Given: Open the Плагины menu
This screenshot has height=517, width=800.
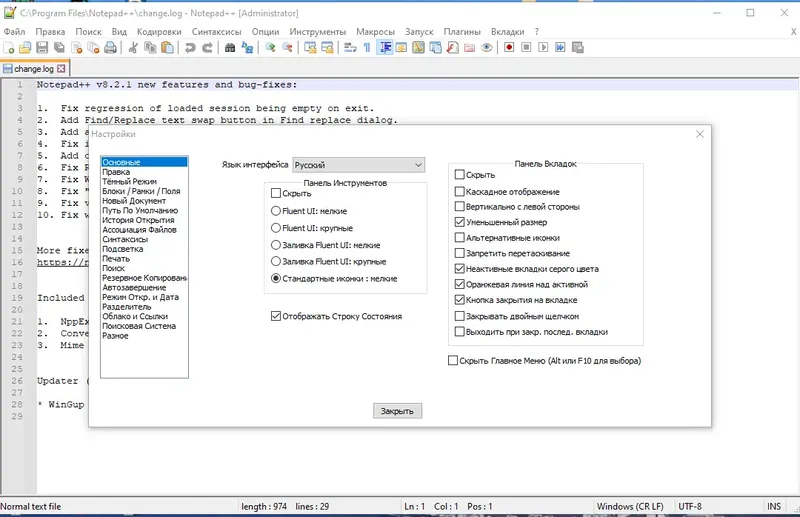Looking at the screenshot, I should (x=462, y=32).
